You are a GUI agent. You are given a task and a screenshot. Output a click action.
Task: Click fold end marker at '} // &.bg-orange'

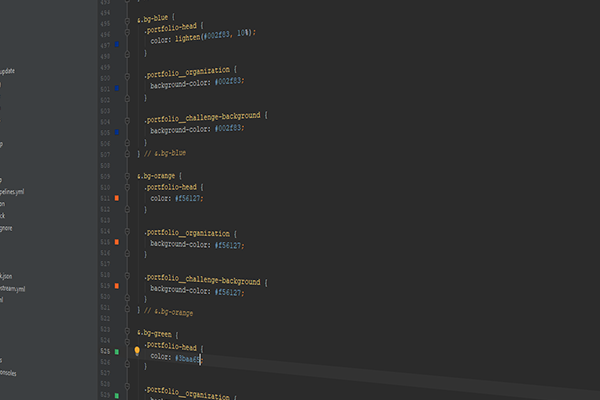[127, 309]
